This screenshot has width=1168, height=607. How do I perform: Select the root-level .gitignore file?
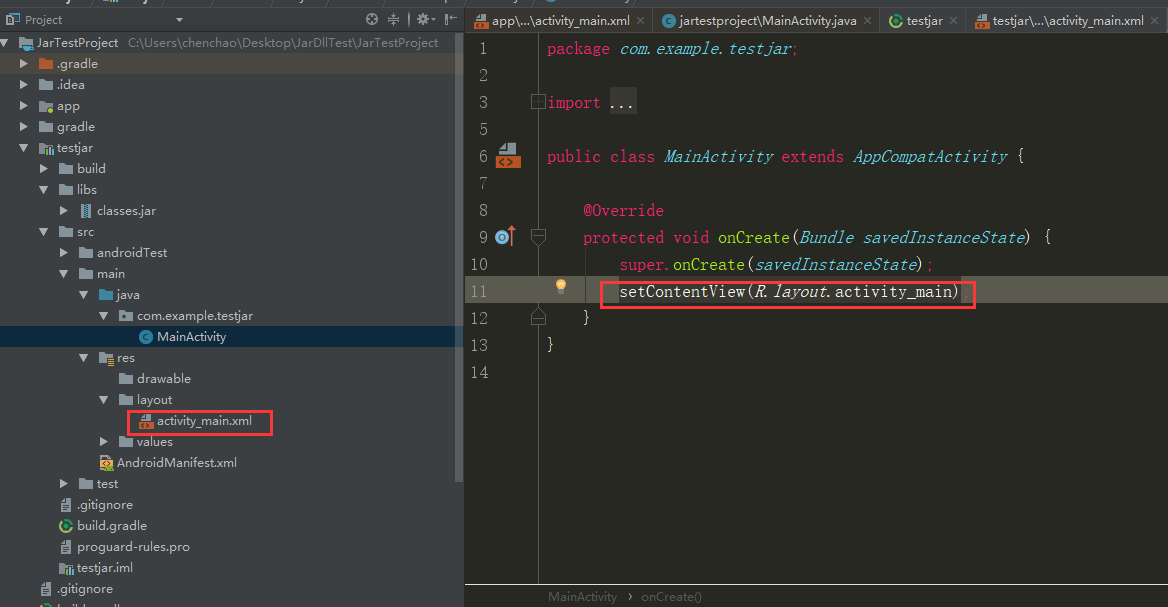[x=85, y=589]
